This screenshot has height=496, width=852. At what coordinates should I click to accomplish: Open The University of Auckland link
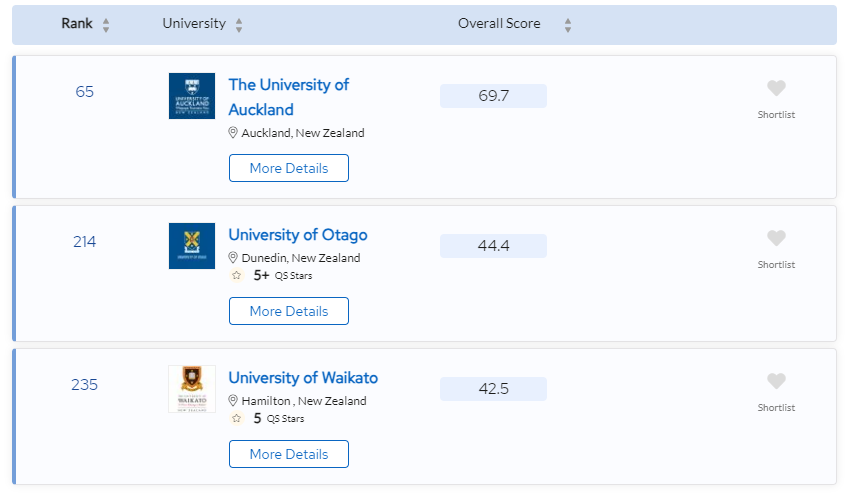pyautogui.click(x=289, y=97)
